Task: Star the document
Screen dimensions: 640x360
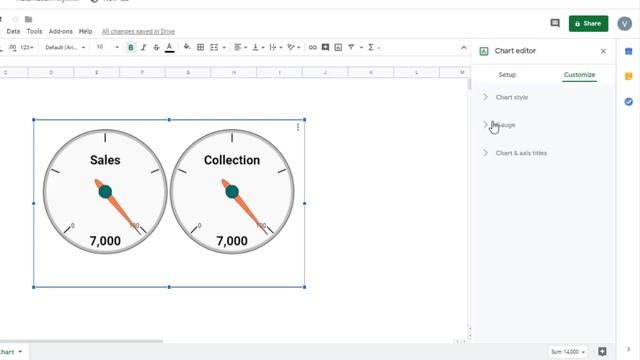Action: (x=16, y=19)
